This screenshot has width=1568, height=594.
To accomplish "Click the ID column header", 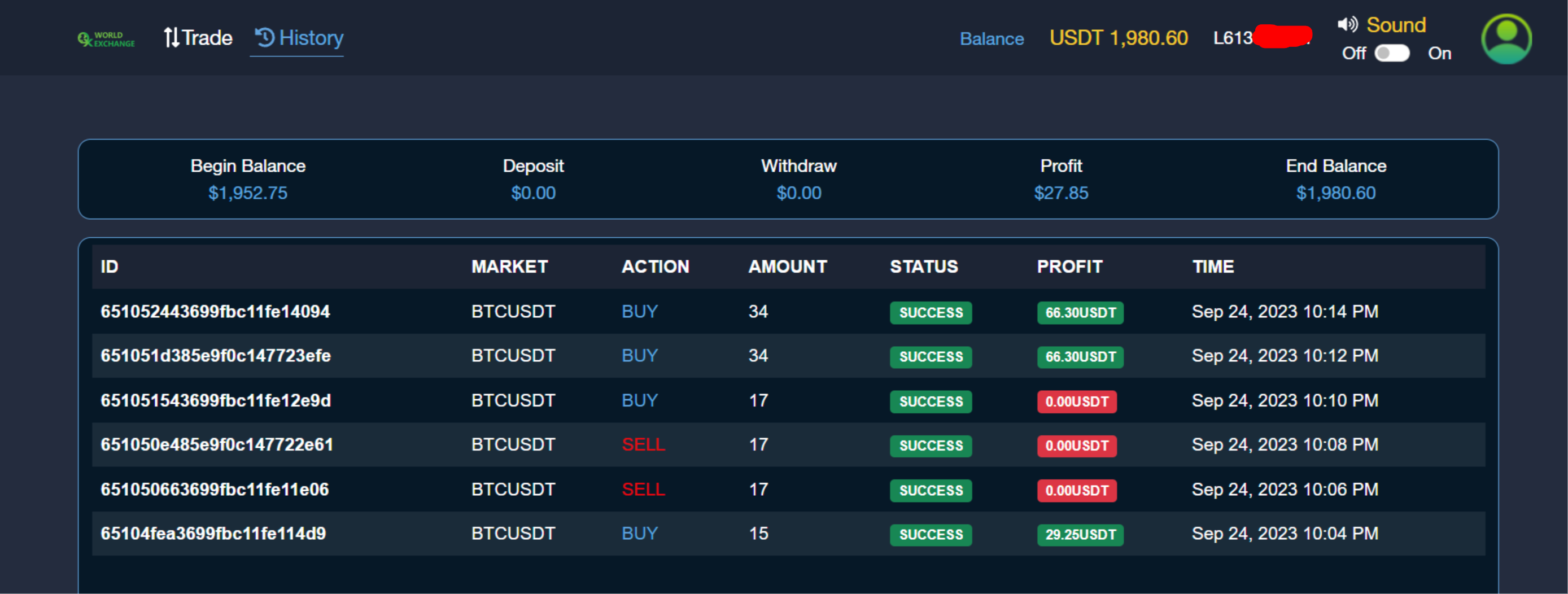I will [110, 267].
